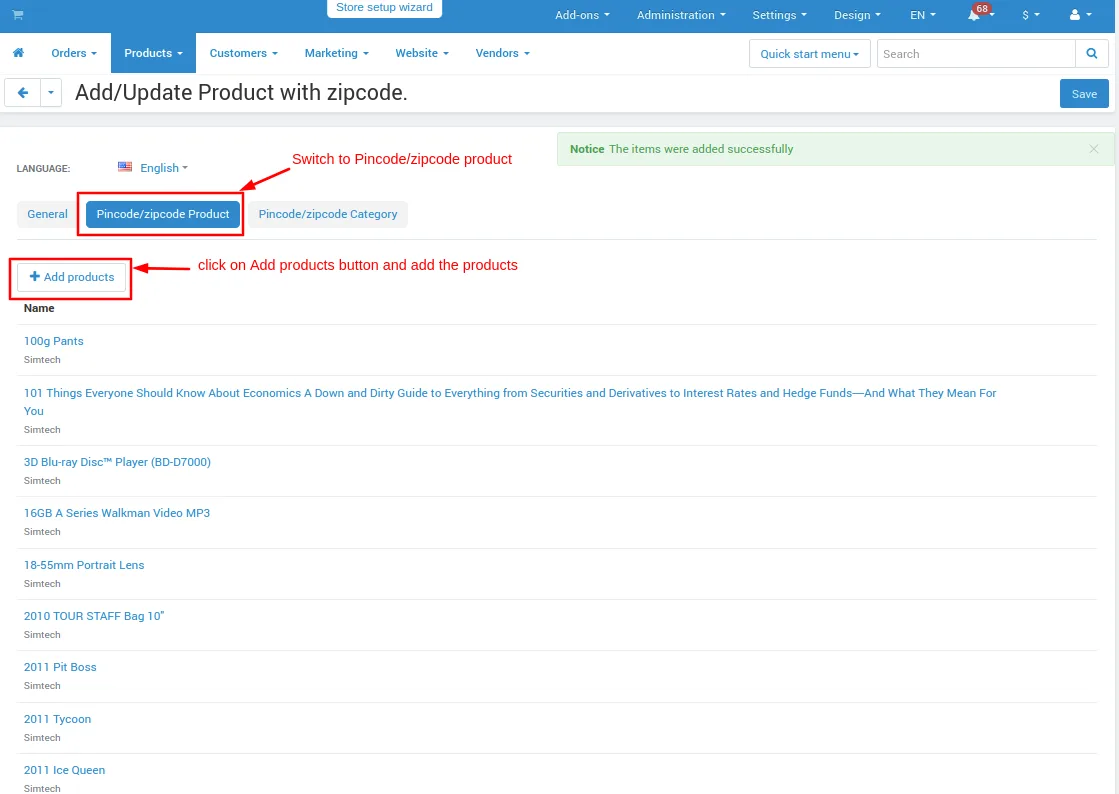Open the Administration menu
1119x794 pixels.
point(681,15)
